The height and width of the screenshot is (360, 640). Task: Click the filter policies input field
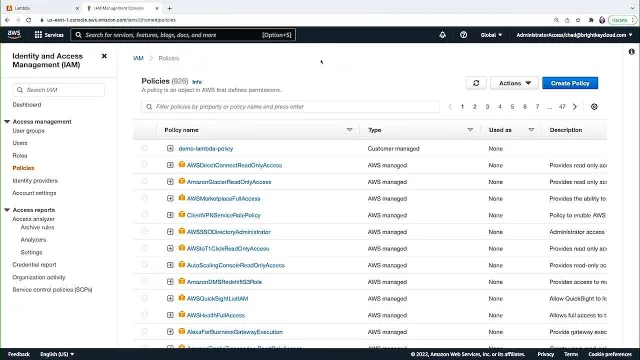(x=290, y=107)
